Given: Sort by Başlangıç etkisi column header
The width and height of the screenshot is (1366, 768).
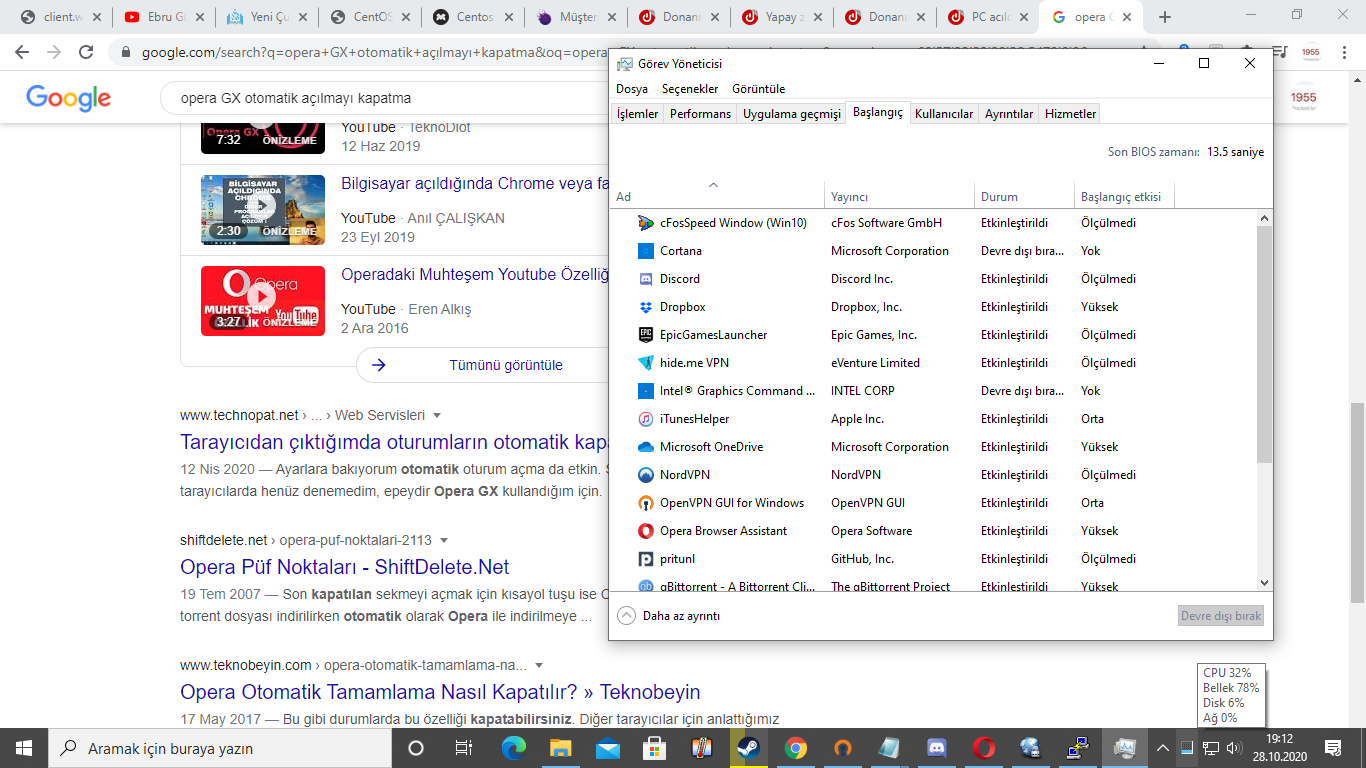Looking at the screenshot, I should pyautogui.click(x=1124, y=196).
